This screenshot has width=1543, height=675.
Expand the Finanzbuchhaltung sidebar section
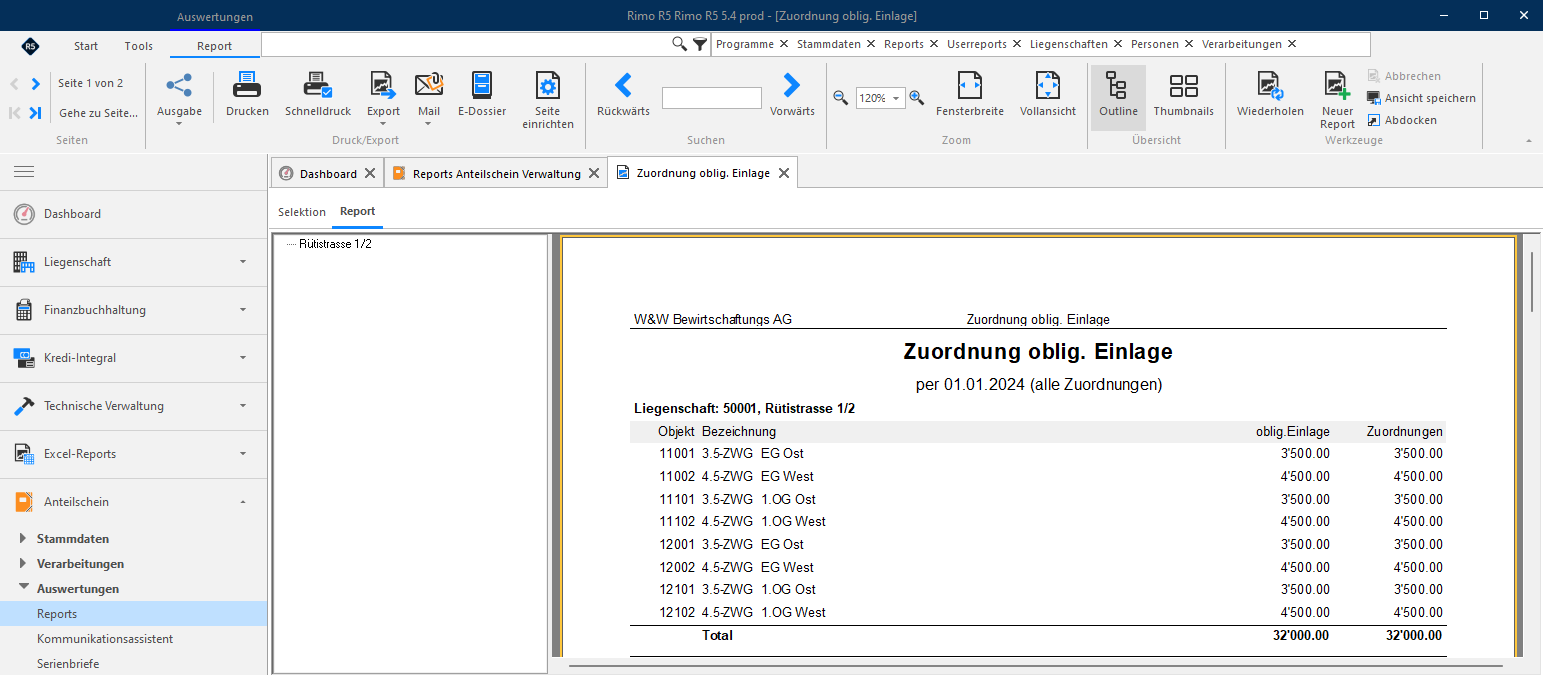[x=243, y=310]
